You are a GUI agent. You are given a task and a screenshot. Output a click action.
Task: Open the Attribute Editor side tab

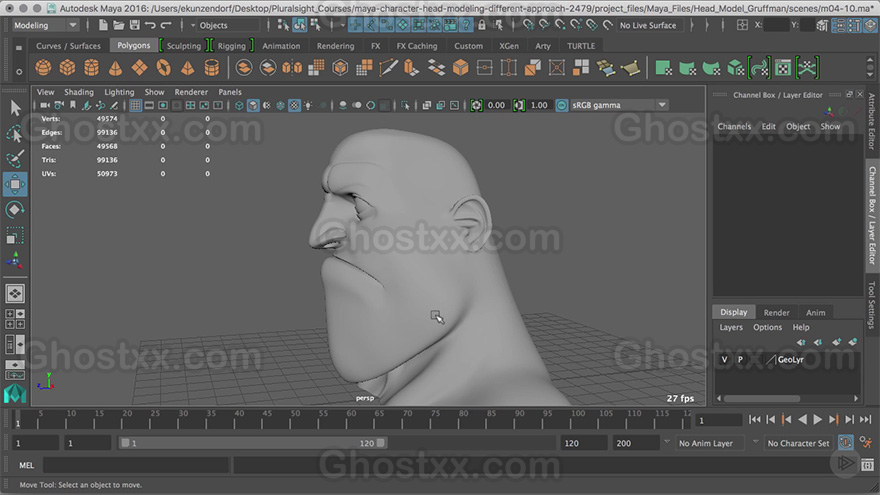click(872, 121)
